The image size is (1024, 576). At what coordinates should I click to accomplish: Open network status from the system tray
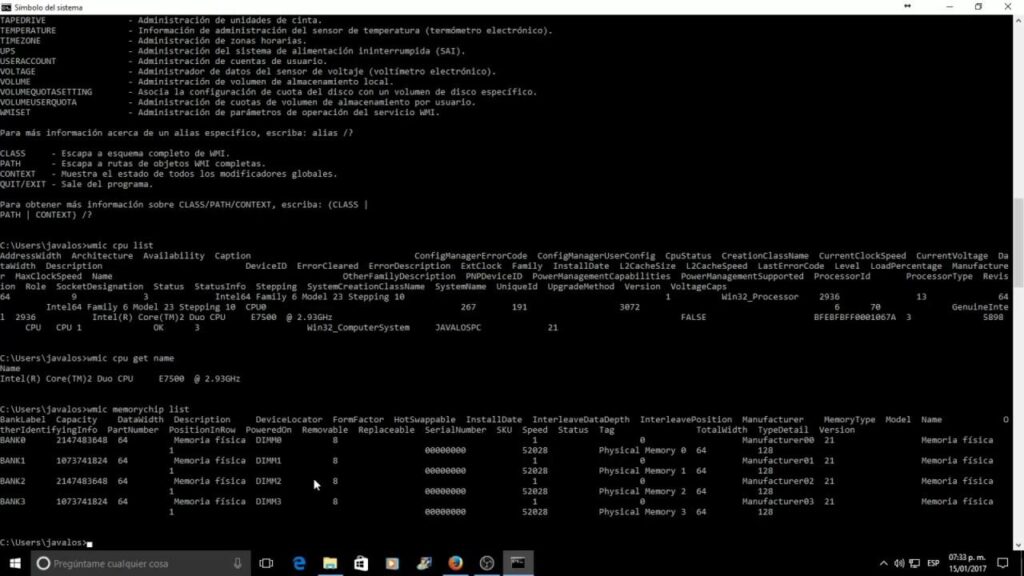pyautogui.click(x=917, y=563)
